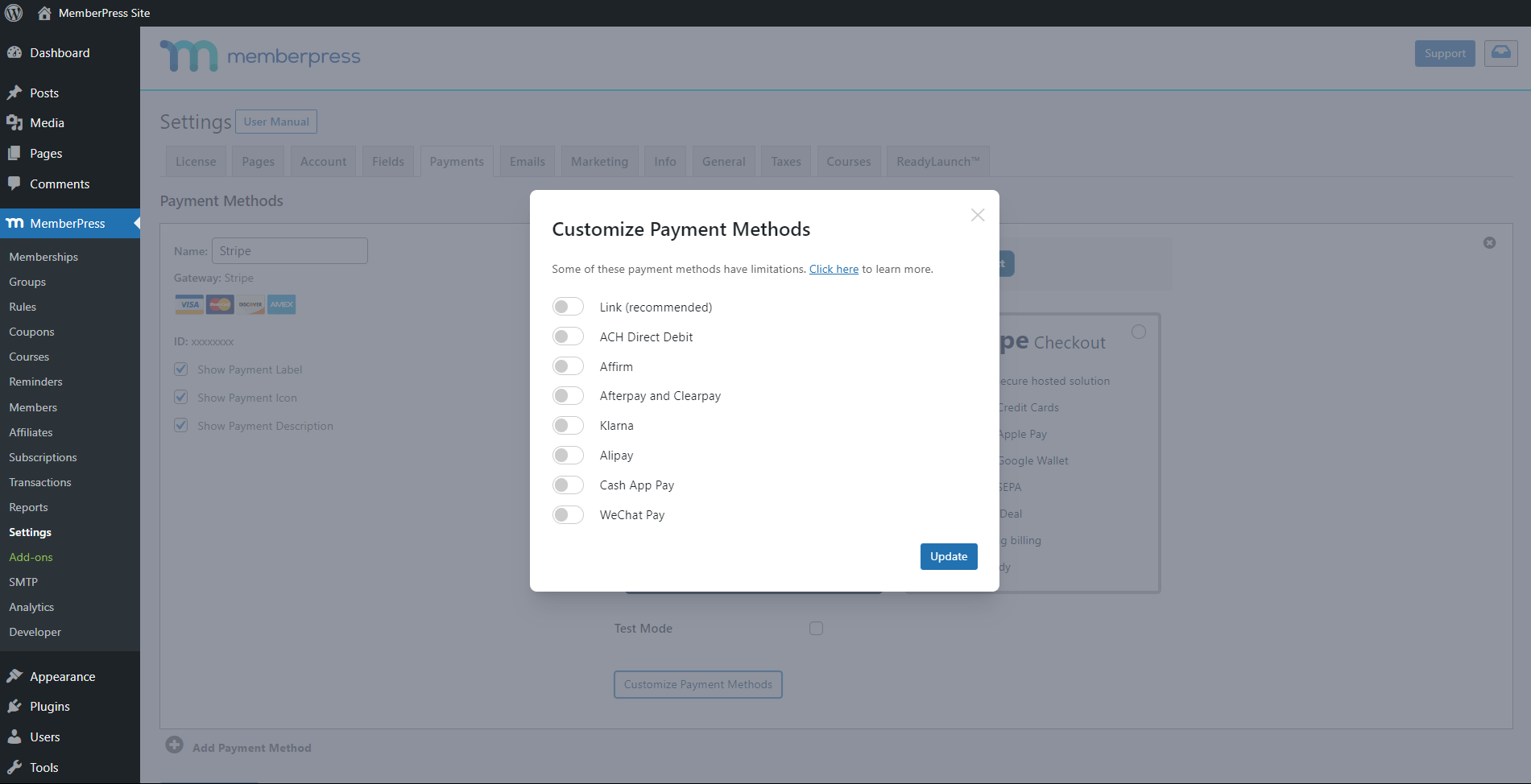Click the Update button in the modal
1531x784 pixels.
[x=948, y=556]
